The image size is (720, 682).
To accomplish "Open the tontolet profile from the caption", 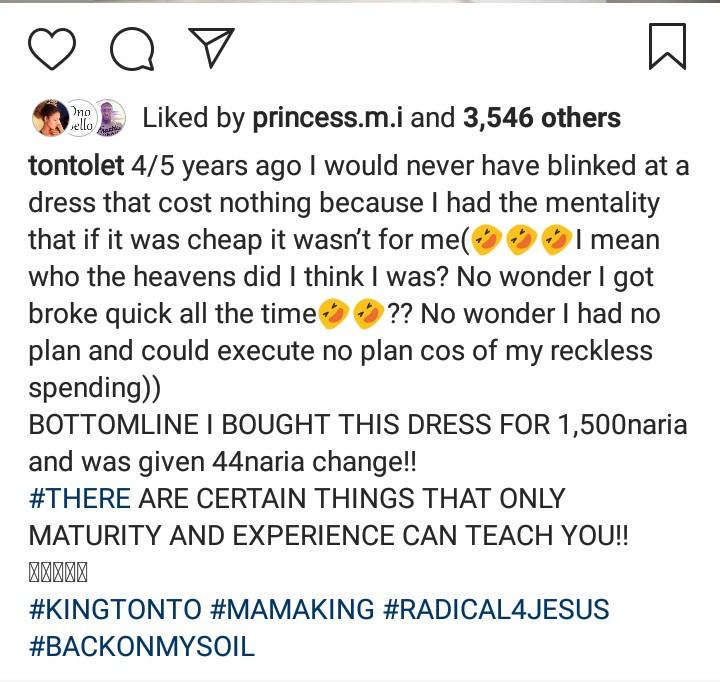I will [x=76, y=166].
